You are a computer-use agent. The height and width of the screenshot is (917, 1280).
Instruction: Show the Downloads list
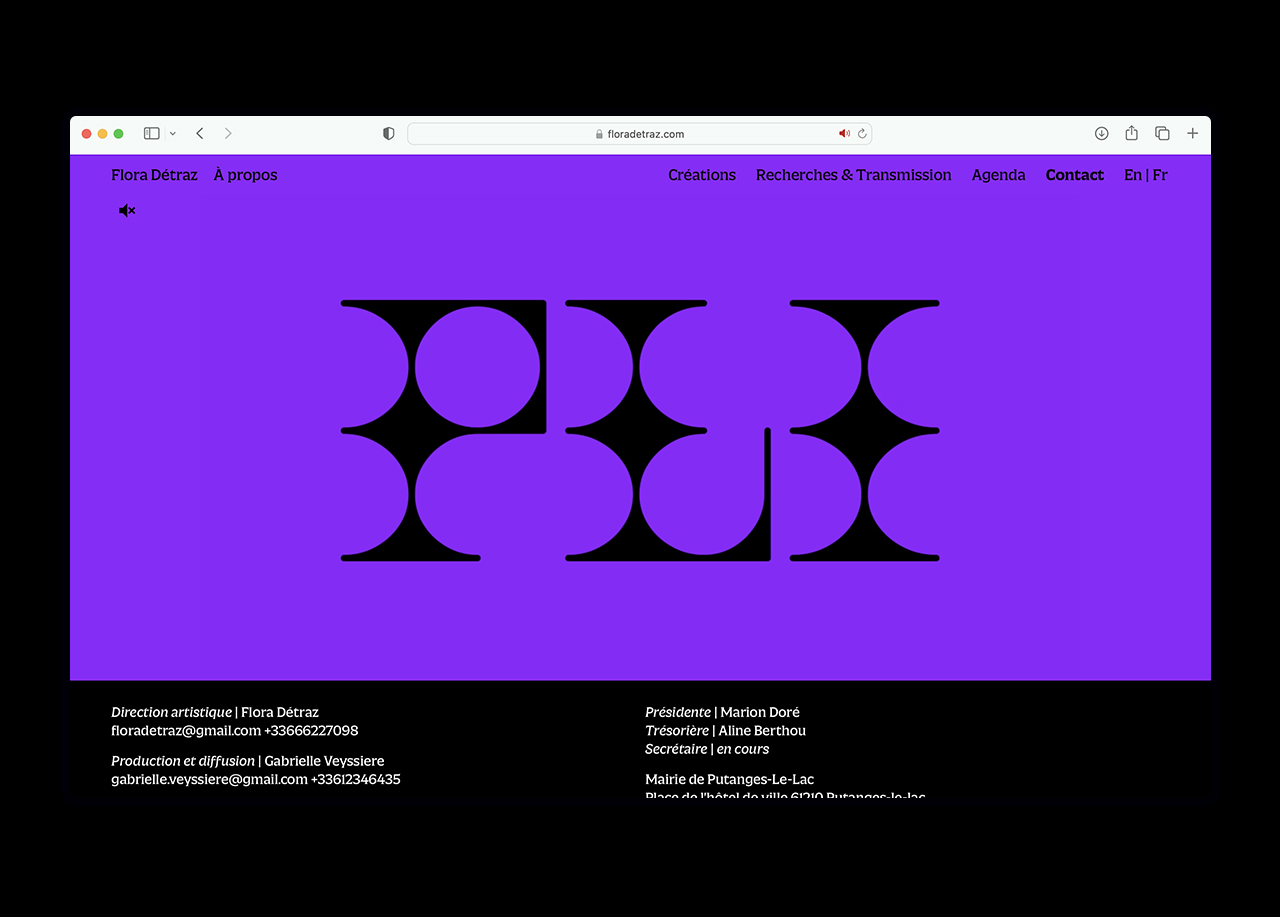coord(1101,133)
